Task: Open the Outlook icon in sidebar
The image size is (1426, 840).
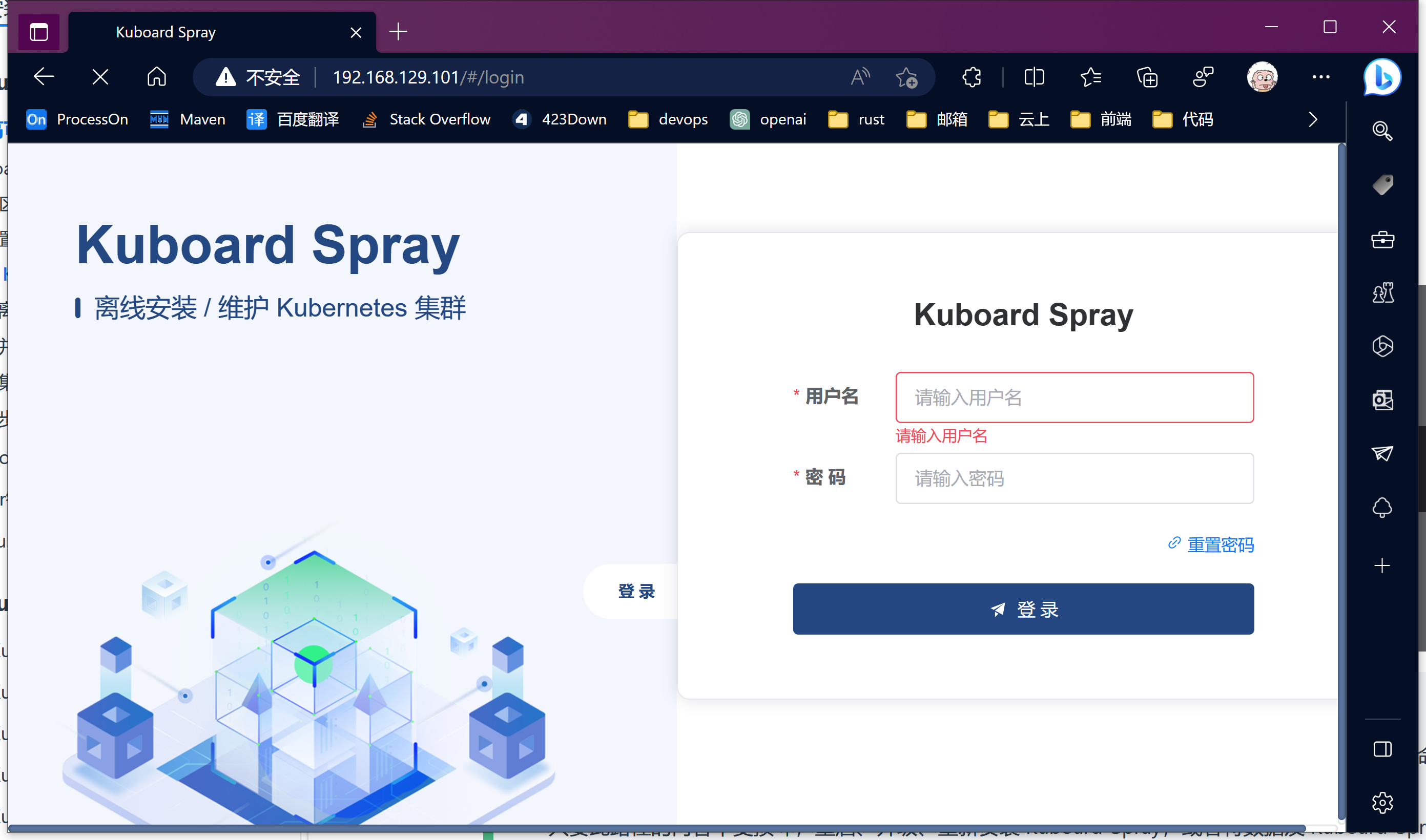Action: coord(1382,400)
